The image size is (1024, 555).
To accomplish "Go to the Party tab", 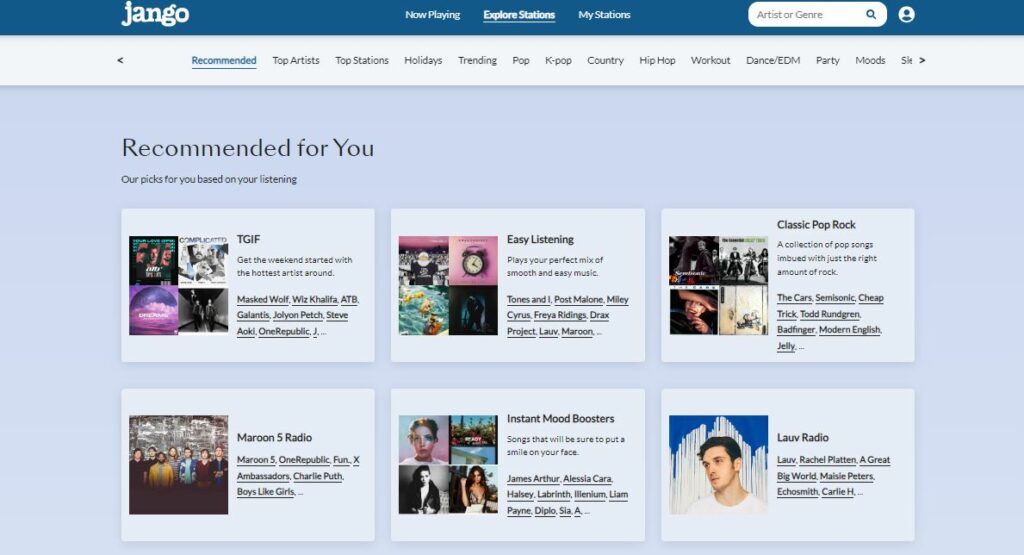I will coord(827,60).
